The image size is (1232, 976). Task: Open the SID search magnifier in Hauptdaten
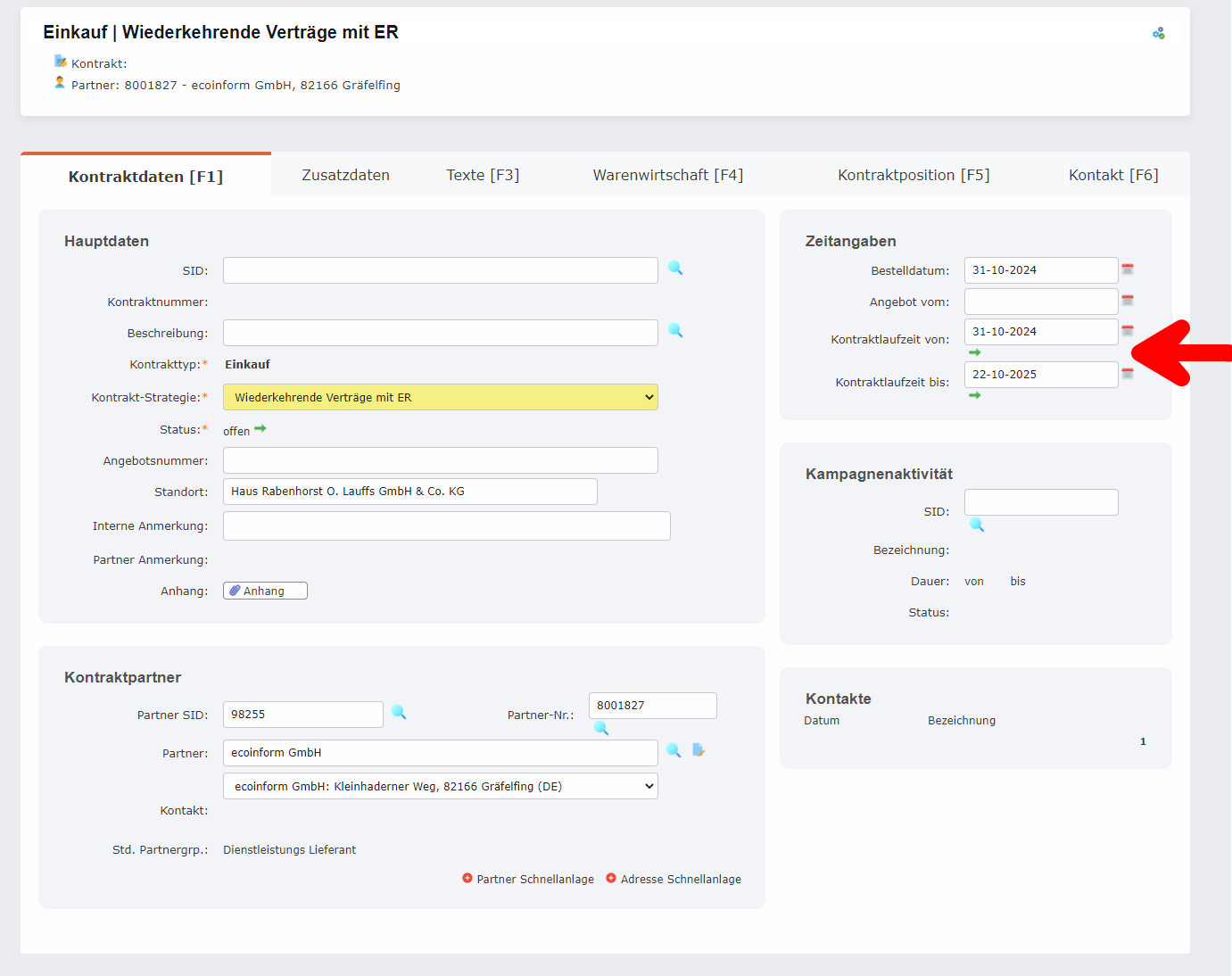coord(675,268)
